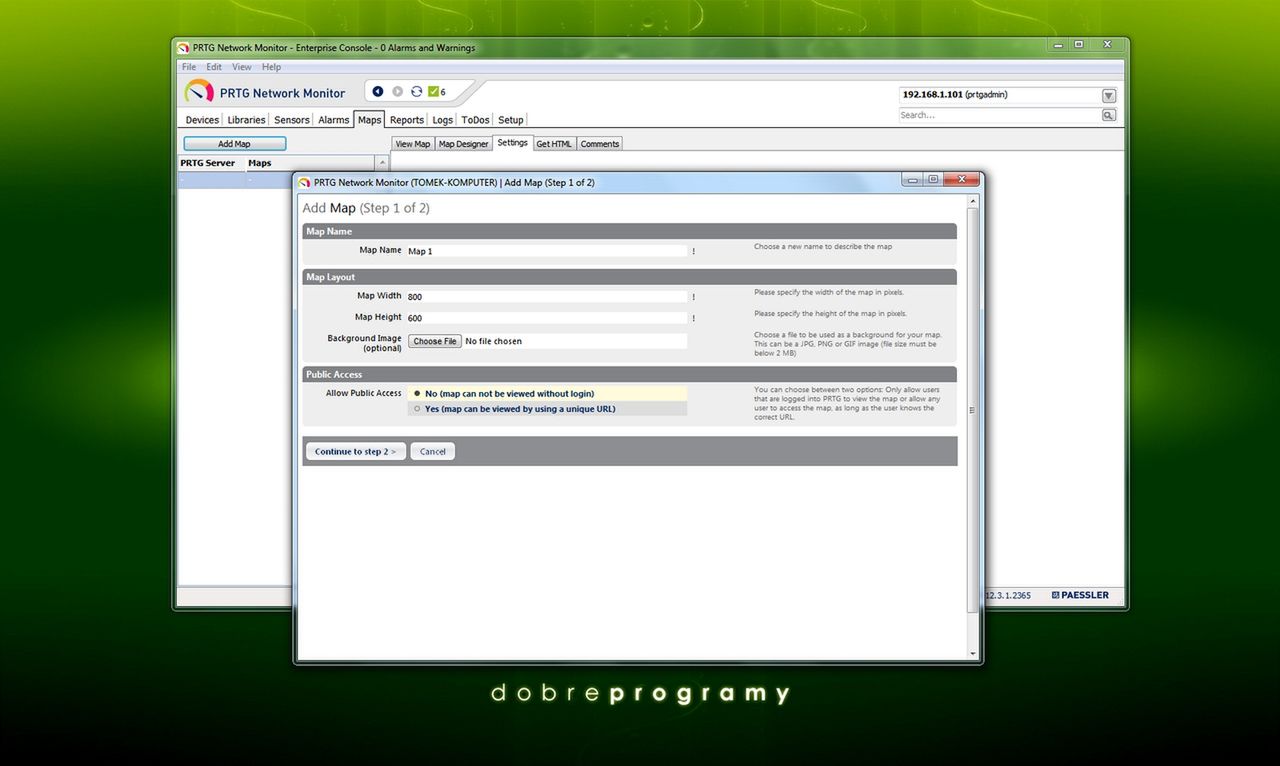This screenshot has width=1280, height=766.
Task: Select the Maps tab
Action: (370, 119)
